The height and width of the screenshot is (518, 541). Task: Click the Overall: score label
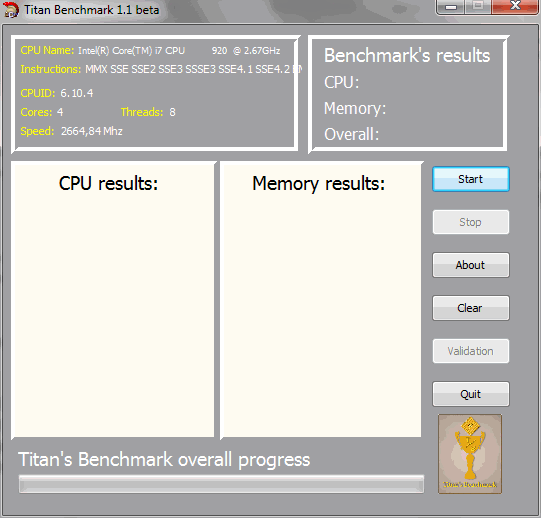352,134
